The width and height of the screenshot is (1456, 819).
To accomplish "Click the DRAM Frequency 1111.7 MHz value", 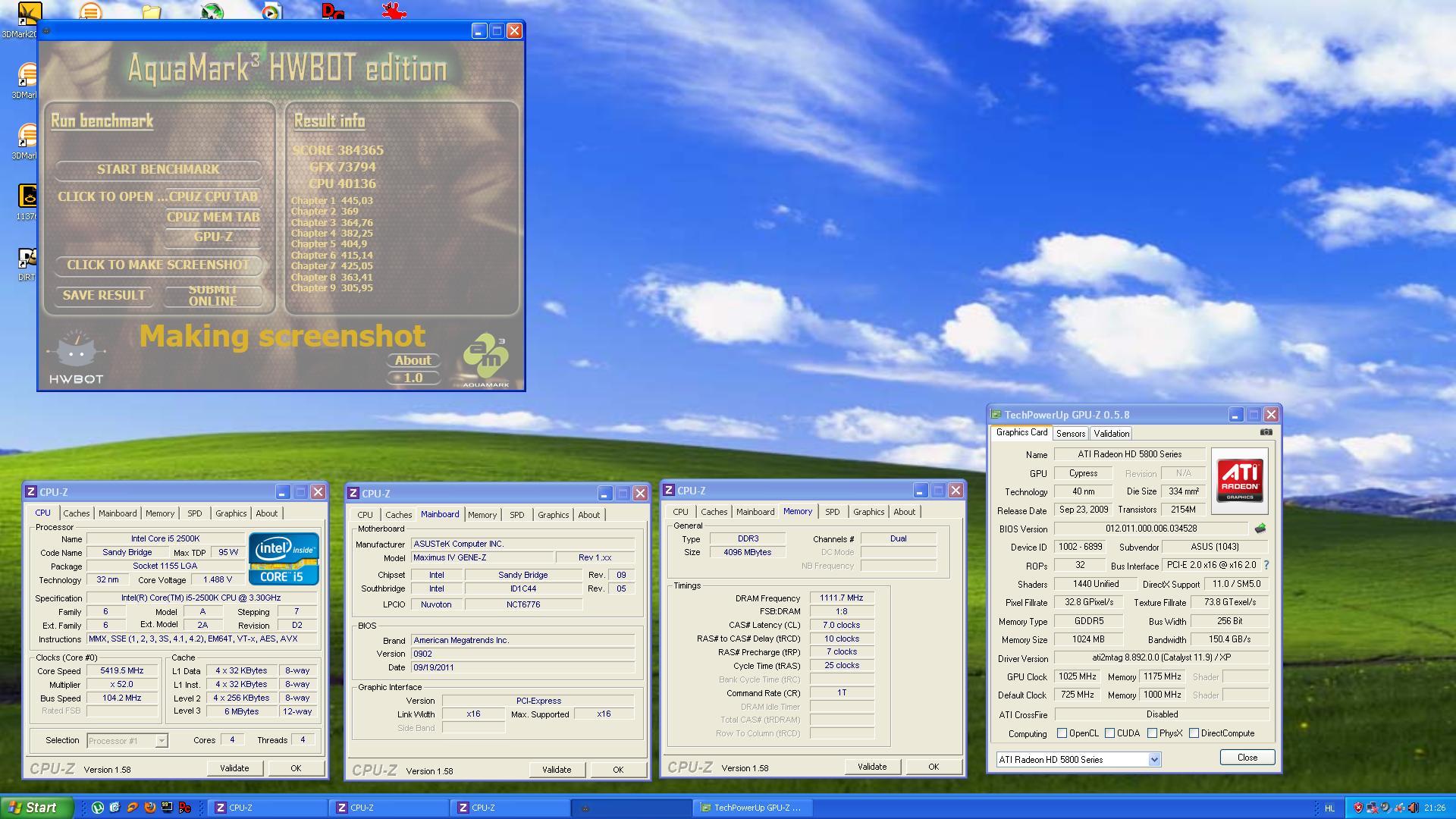I will click(x=841, y=598).
